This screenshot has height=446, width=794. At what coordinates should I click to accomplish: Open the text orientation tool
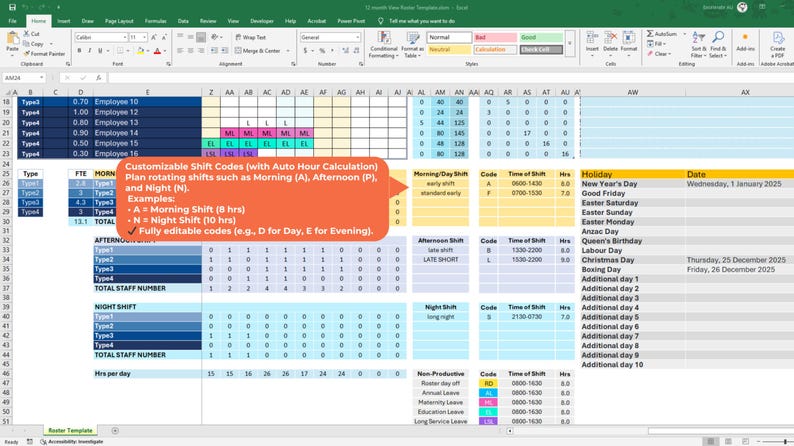click(215, 37)
